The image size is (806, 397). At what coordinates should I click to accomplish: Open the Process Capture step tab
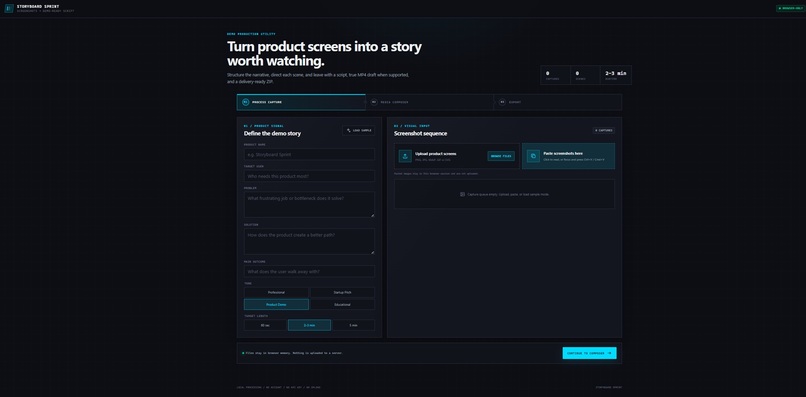pos(301,102)
